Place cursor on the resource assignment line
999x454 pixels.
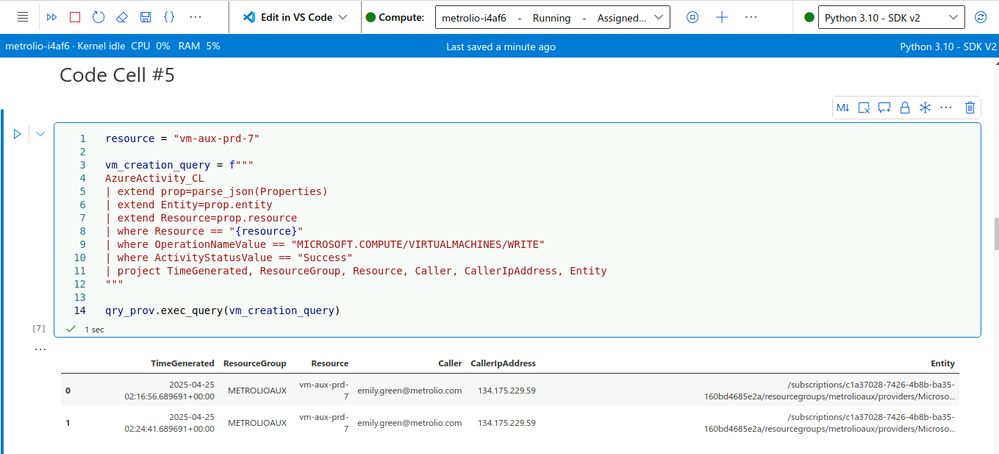[x=183, y=138]
